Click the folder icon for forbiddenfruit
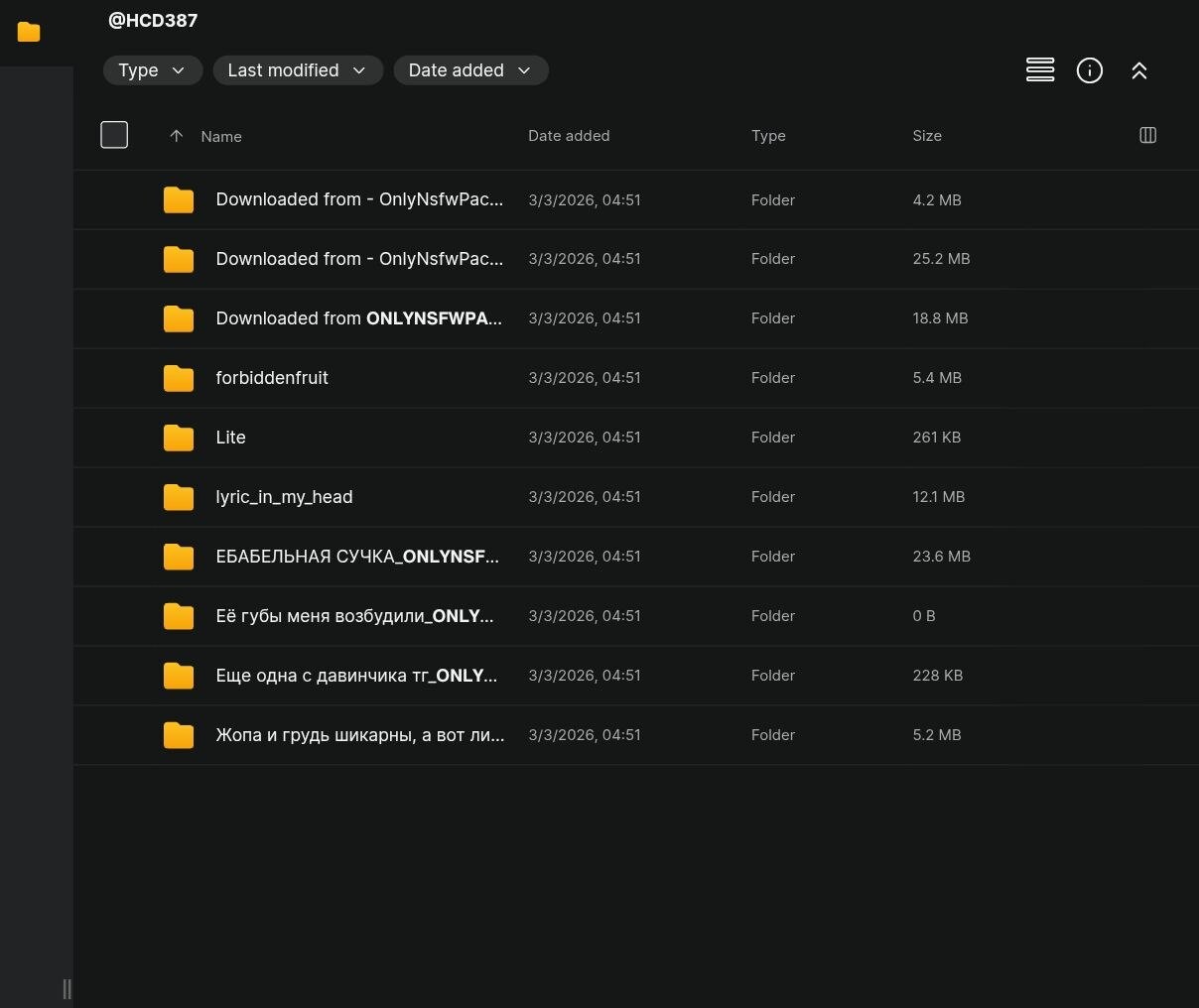 click(179, 378)
